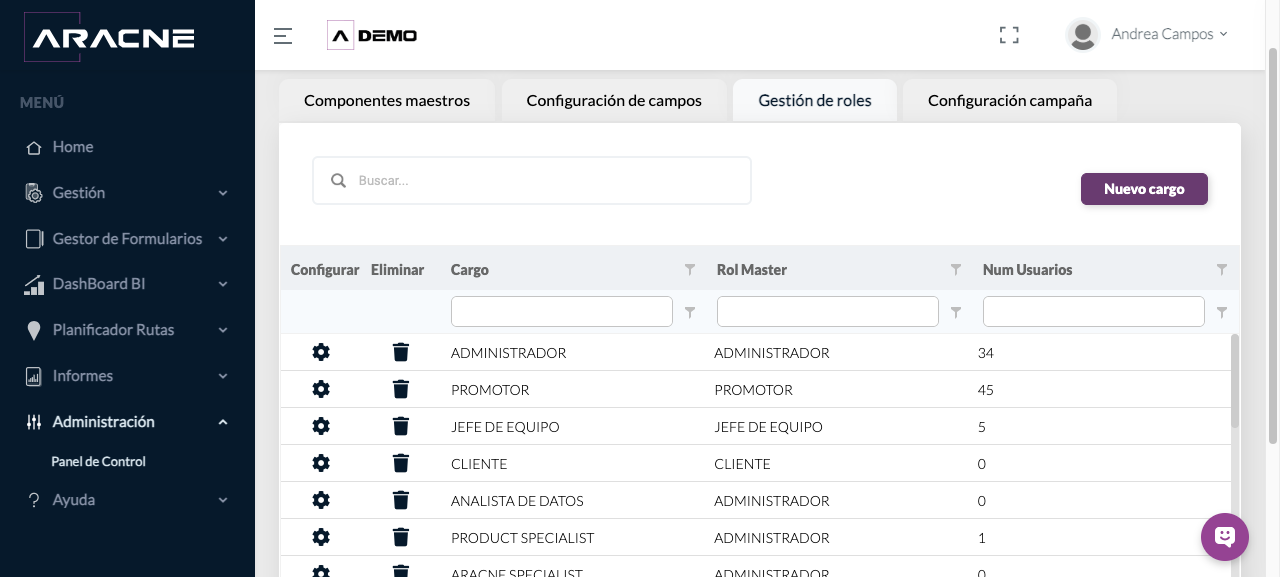Expand Gestor de Formularios menu
This screenshot has height=577, width=1280.
coord(127,239)
